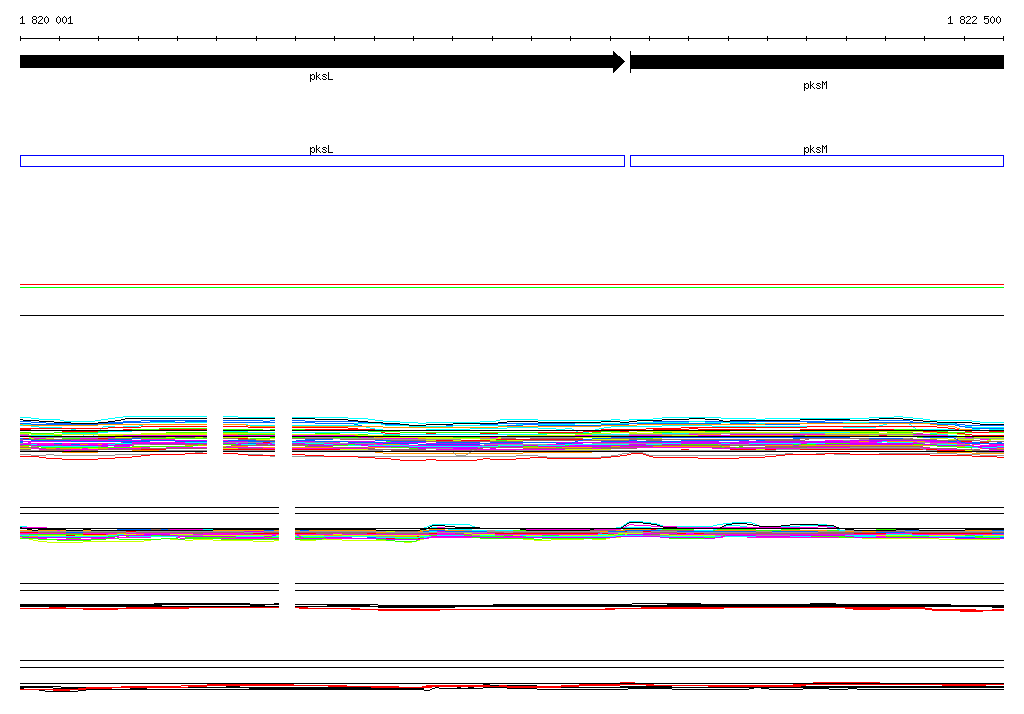
Task: Click the small middle multicolor profile segment
Action: [249, 436]
